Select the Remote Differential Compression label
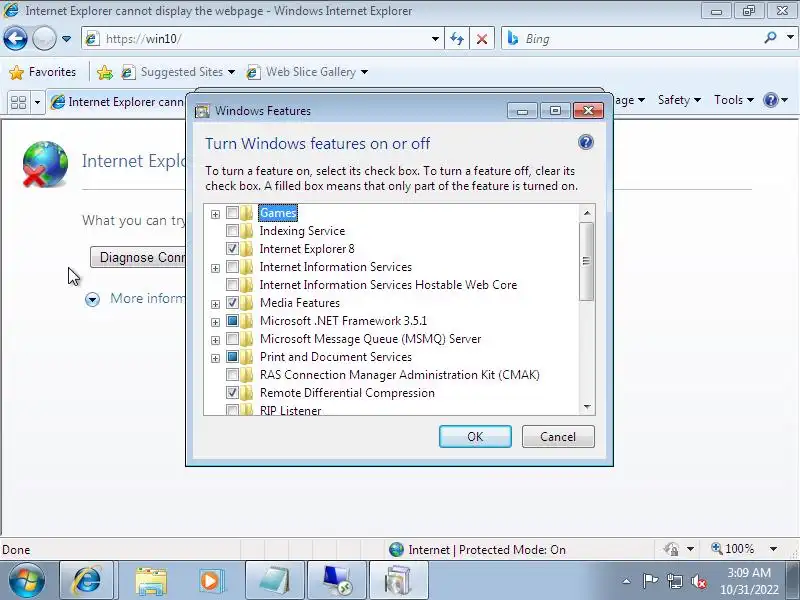 click(347, 393)
